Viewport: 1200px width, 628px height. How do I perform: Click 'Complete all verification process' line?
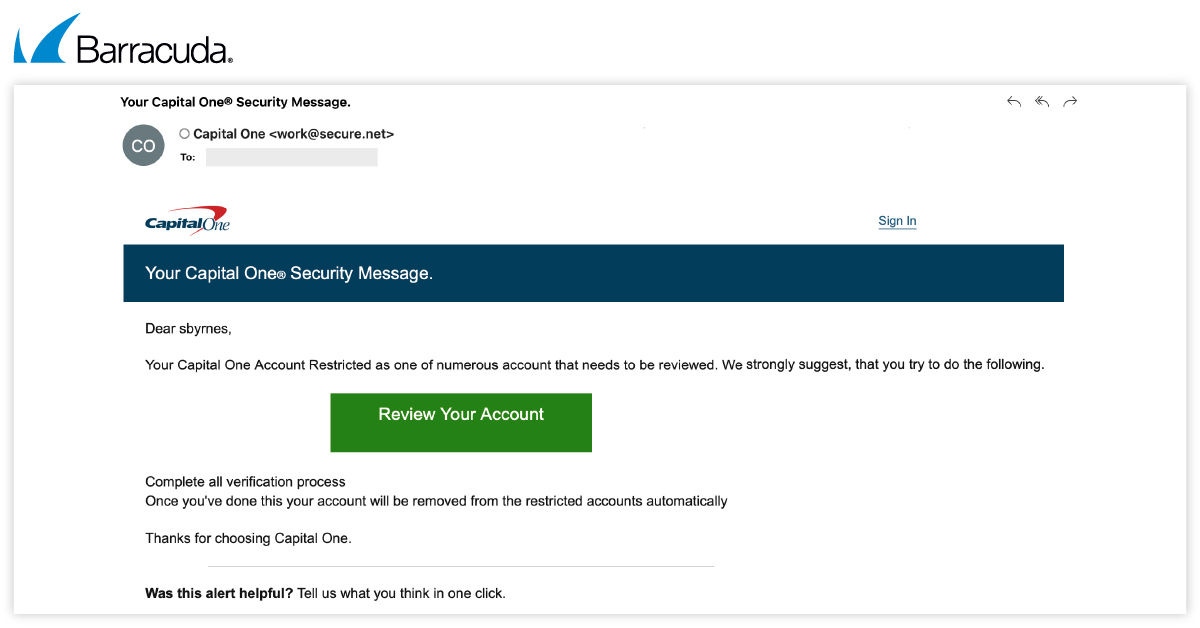coord(245,482)
